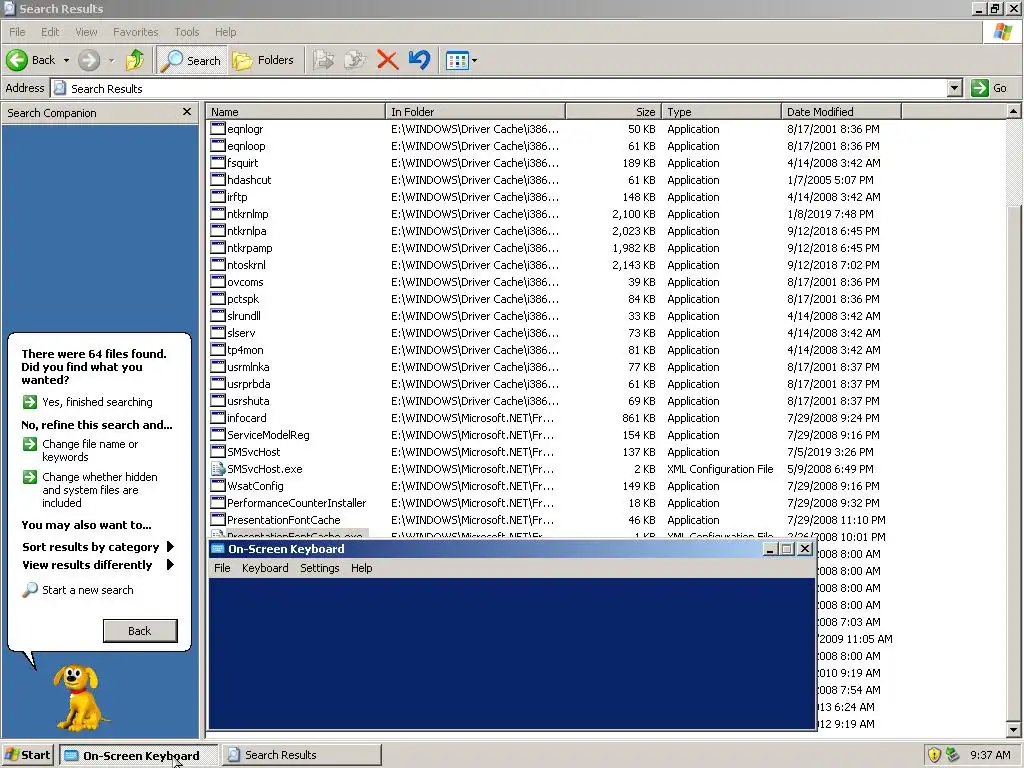Sort results by the Name column
The width and height of the screenshot is (1024, 768).
pyautogui.click(x=295, y=112)
